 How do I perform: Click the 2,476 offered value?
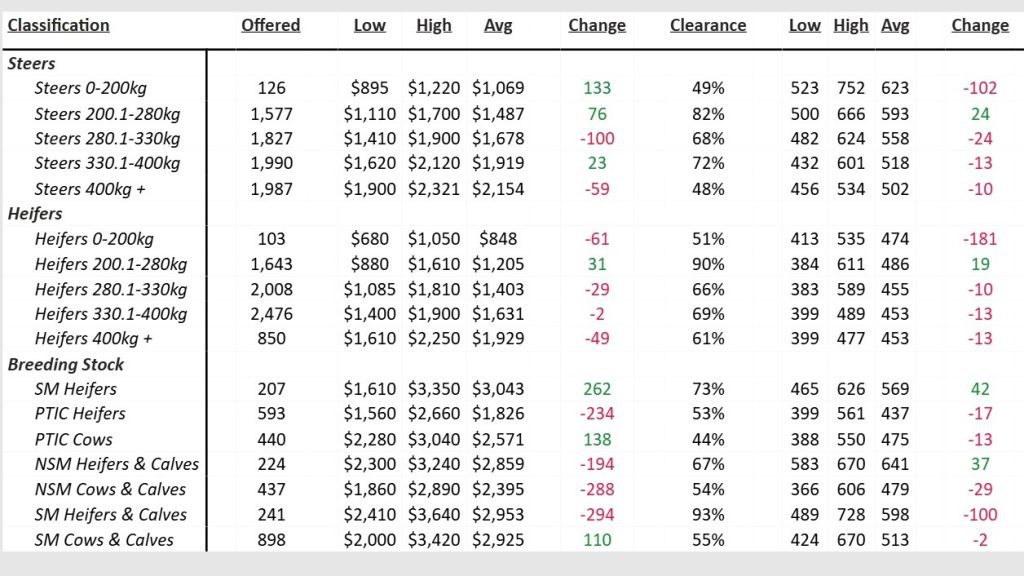click(270, 314)
